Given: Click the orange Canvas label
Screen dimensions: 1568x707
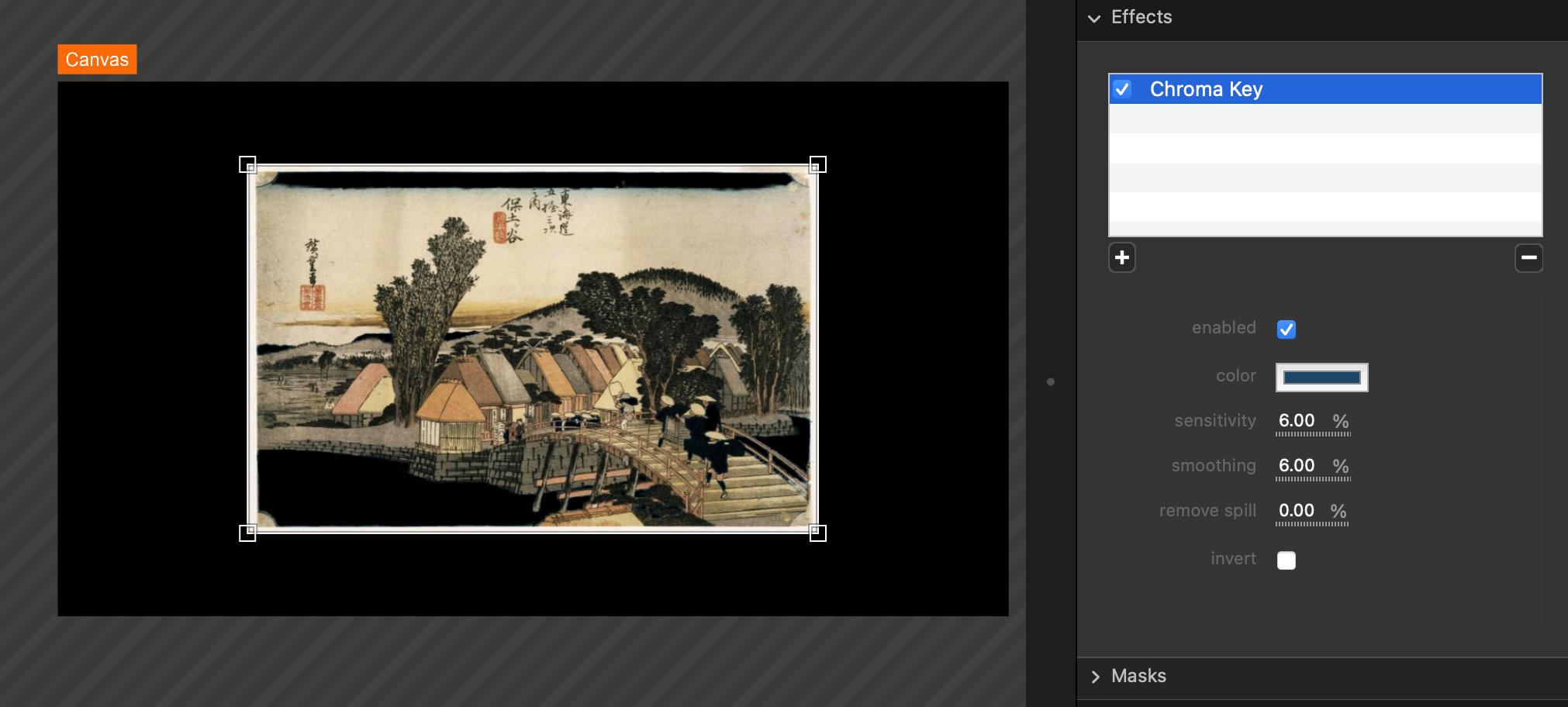Looking at the screenshot, I should [x=97, y=60].
